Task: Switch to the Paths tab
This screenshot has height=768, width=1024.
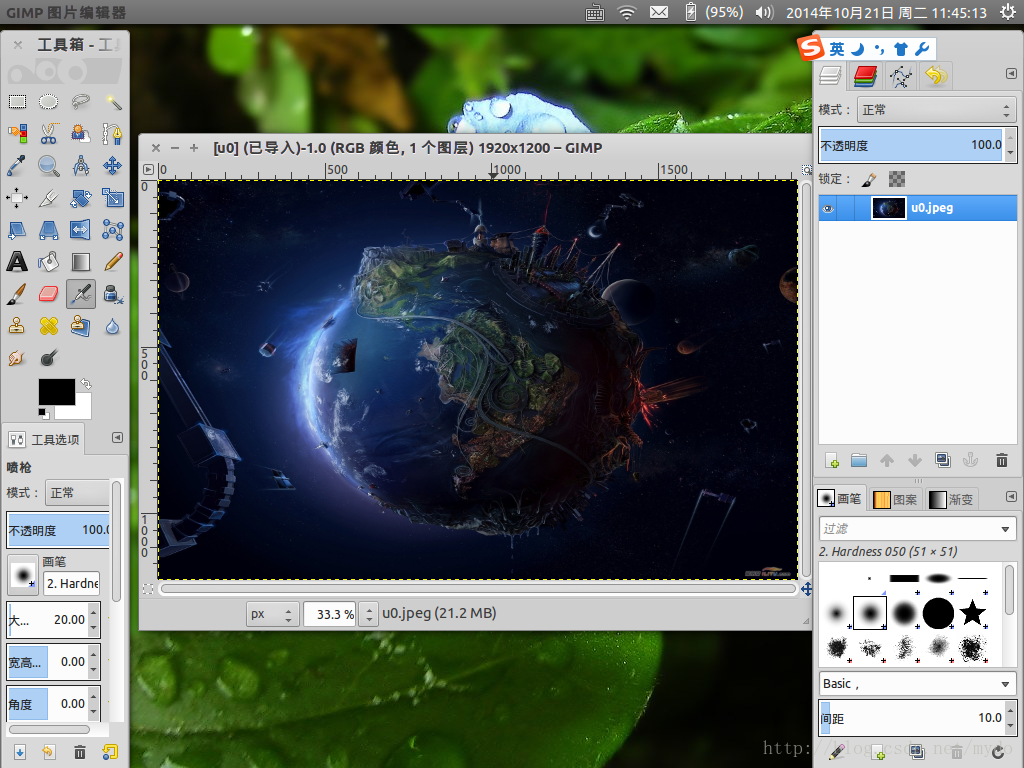Action: tap(901, 76)
